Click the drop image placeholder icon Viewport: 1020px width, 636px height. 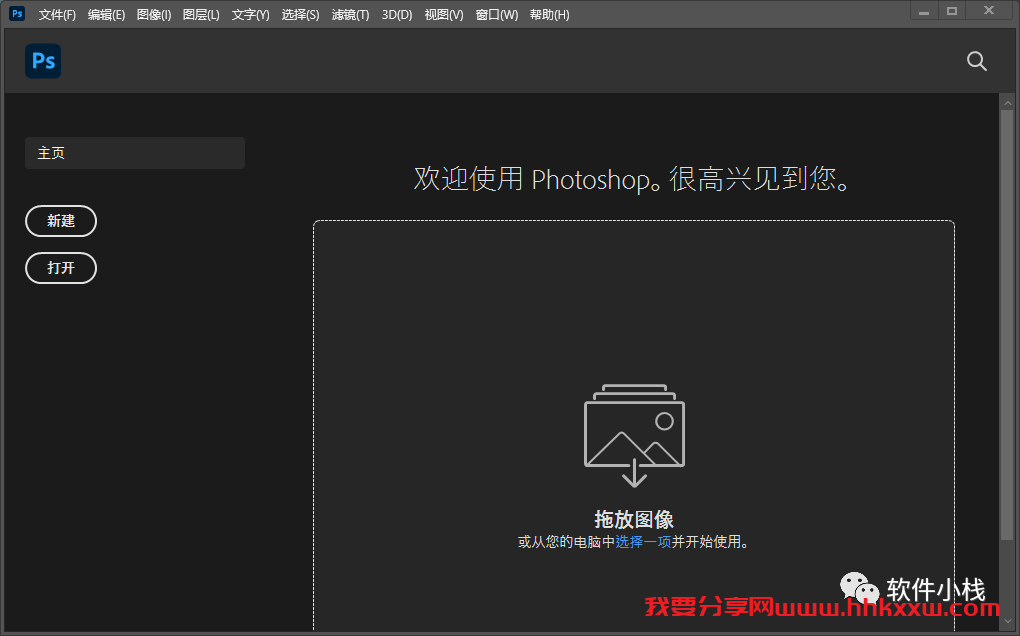pos(634,435)
